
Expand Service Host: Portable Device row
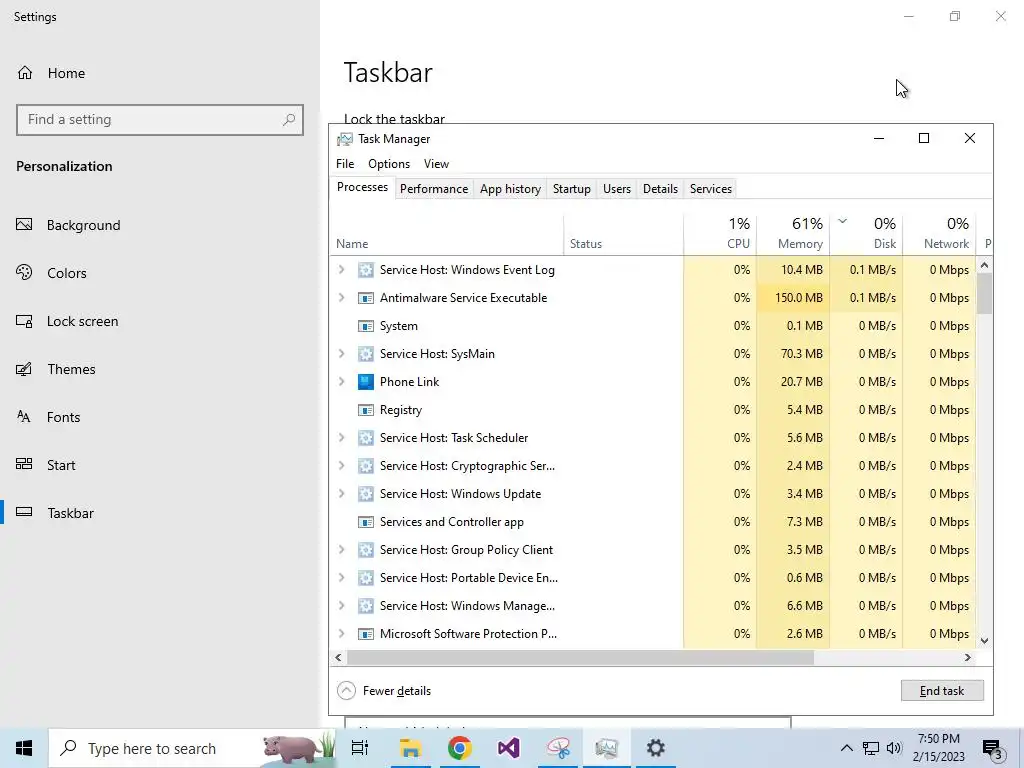(x=342, y=578)
